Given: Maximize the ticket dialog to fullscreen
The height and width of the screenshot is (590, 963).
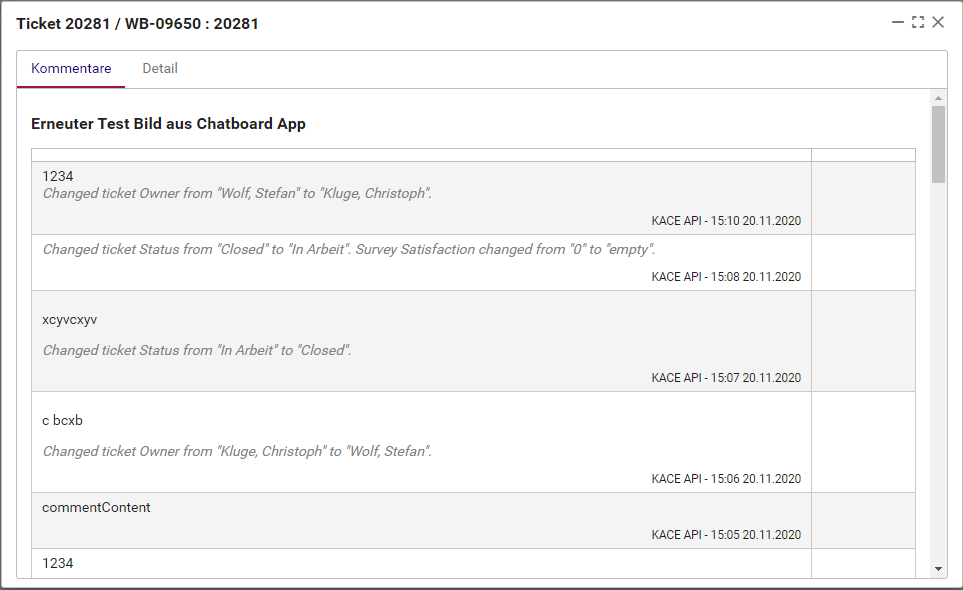Looking at the screenshot, I should point(918,22).
